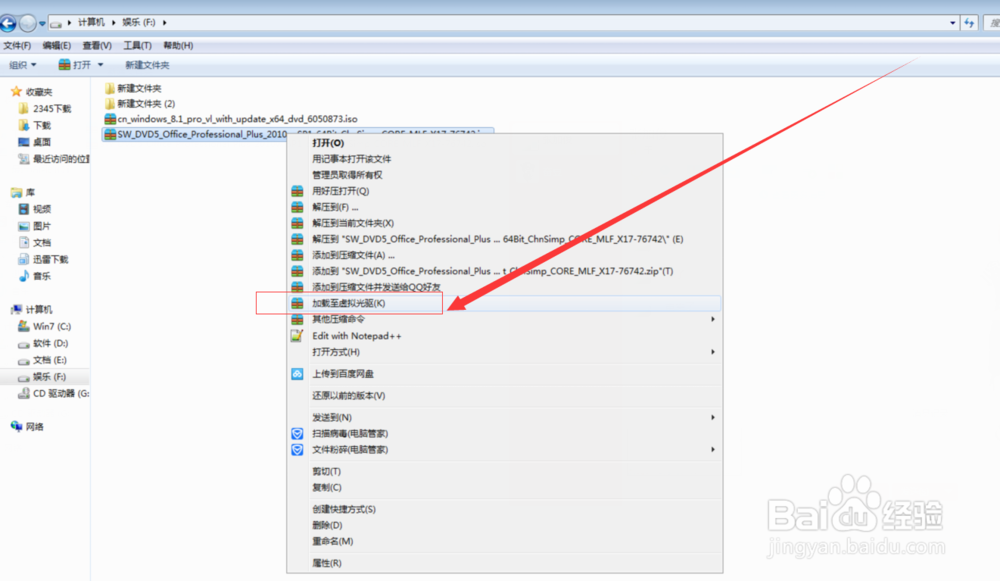Expand the 文件粉碎(电脑管家) submenu arrow

(x=713, y=450)
